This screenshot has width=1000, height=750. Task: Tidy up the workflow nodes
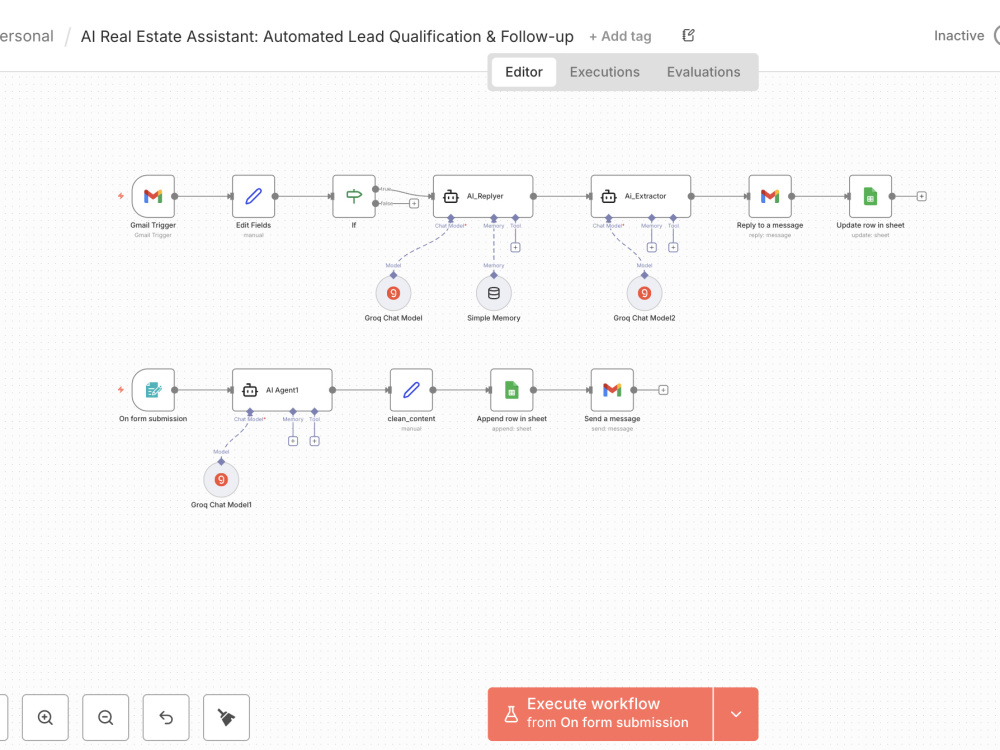point(226,717)
